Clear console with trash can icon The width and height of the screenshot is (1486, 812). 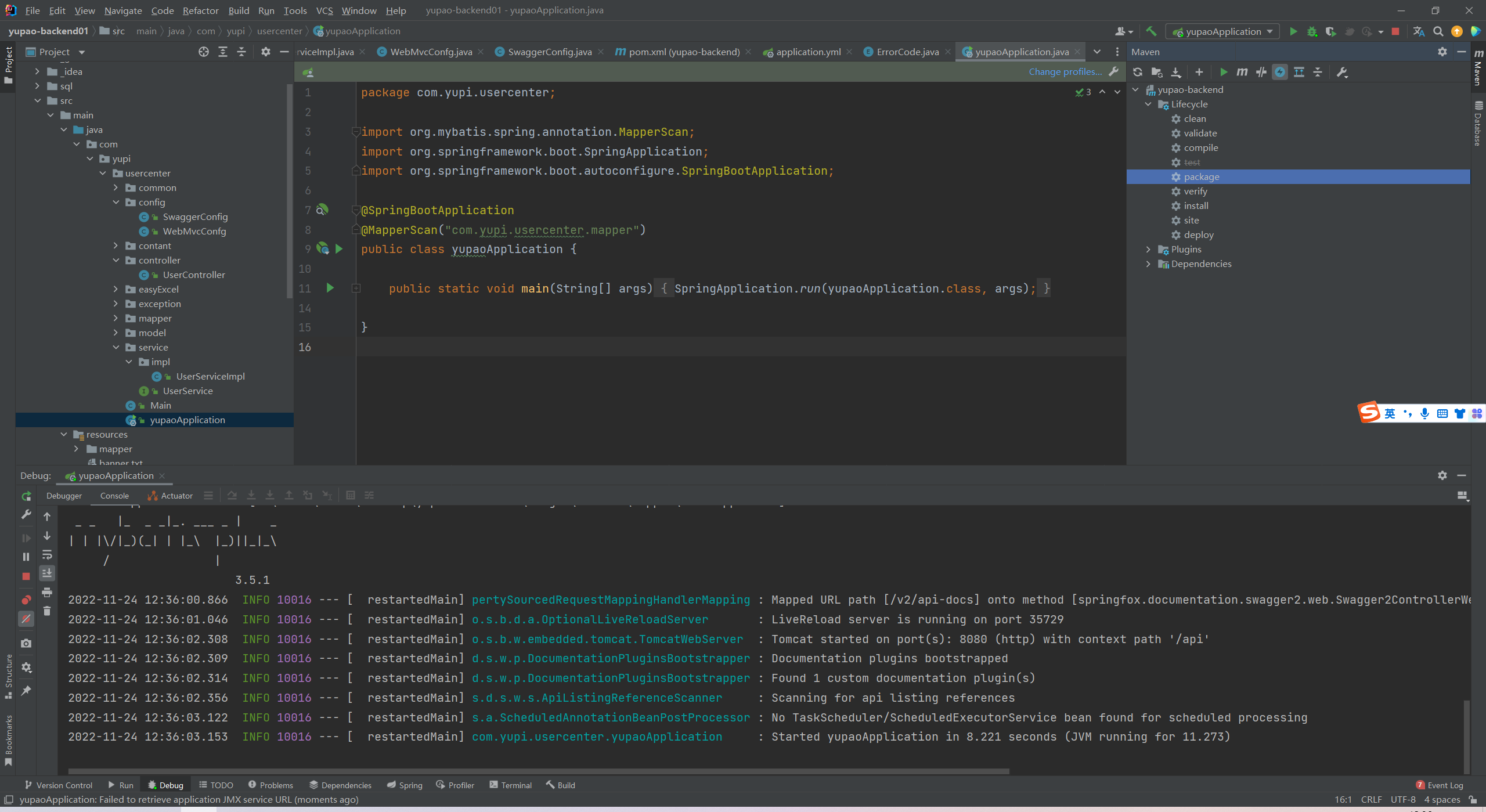[47, 611]
